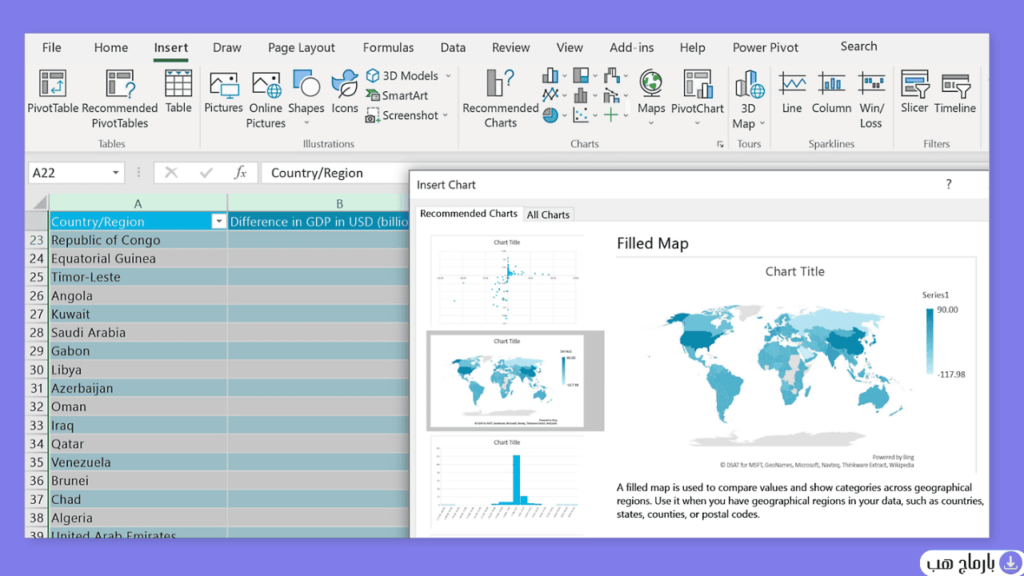Open the Data tab
The image size is (1024, 576).
[453, 48]
